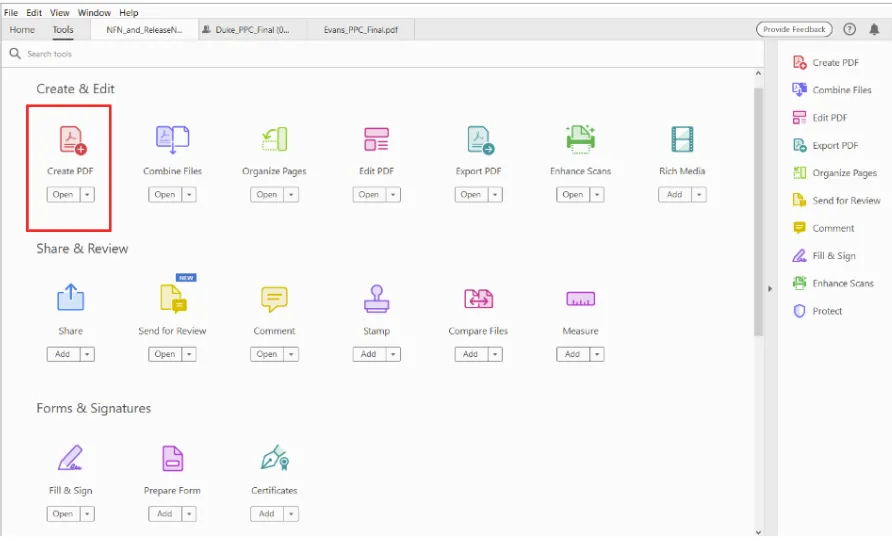The width and height of the screenshot is (892, 541).
Task: Open Comment from right sidebar
Action: click(824, 228)
